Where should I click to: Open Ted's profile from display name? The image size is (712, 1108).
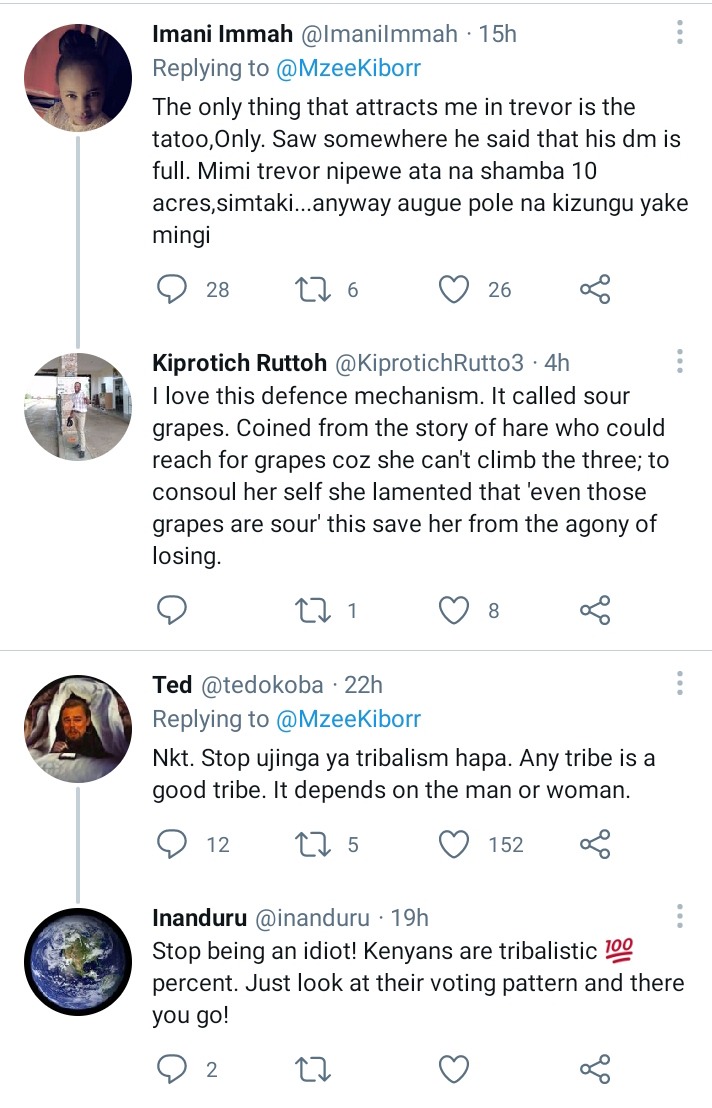click(x=172, y=685)
